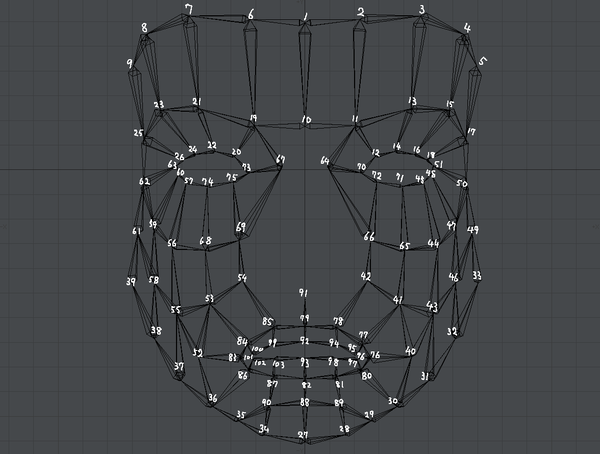600x454 pixels.
Task: Select the bone joint numbered 39
Action: (131, 281)
